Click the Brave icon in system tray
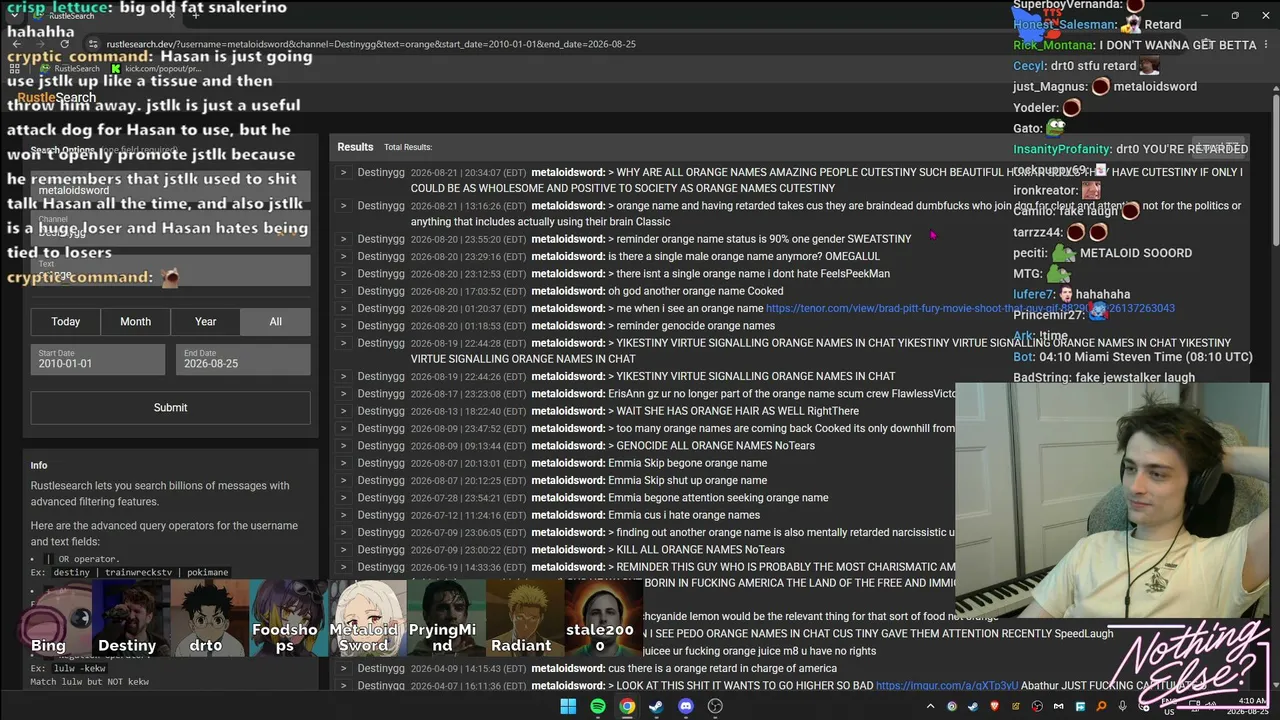Viewport: 1280px width, 720px height. (994, 707)
